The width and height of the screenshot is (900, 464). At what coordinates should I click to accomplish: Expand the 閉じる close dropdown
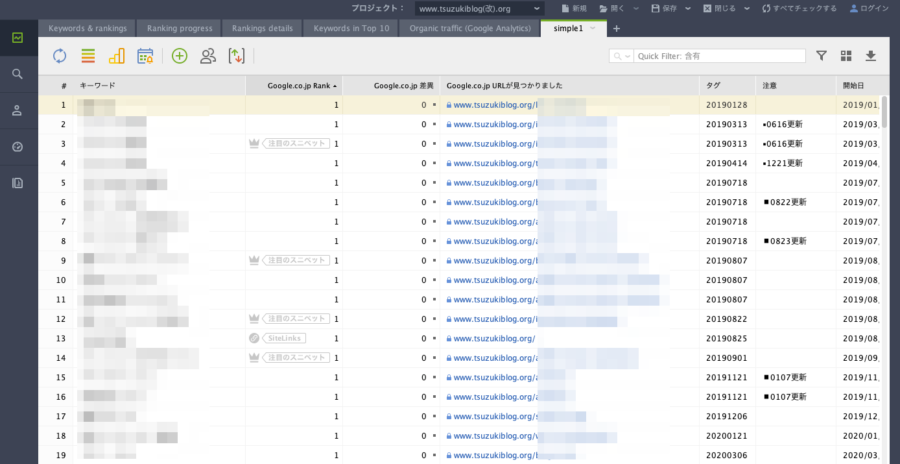[746, 9]
